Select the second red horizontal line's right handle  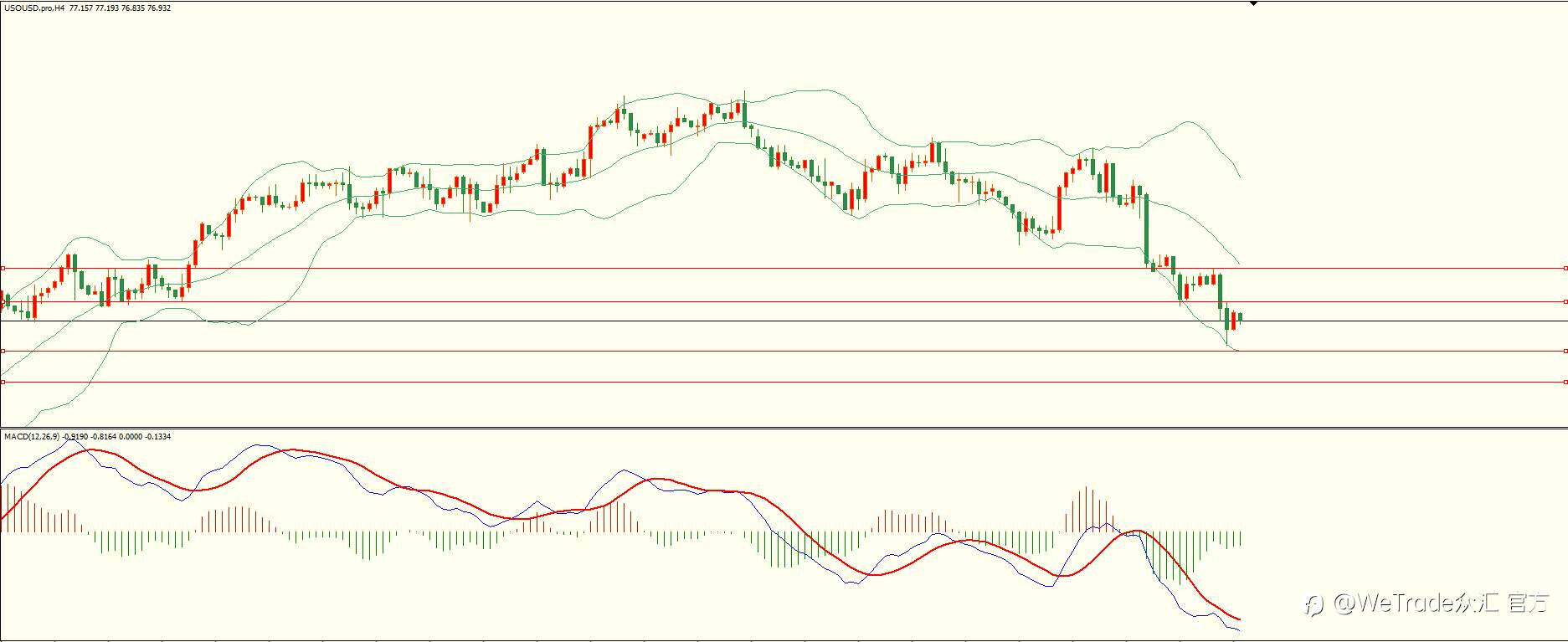pyautogui.click(x=1565, y=301)
